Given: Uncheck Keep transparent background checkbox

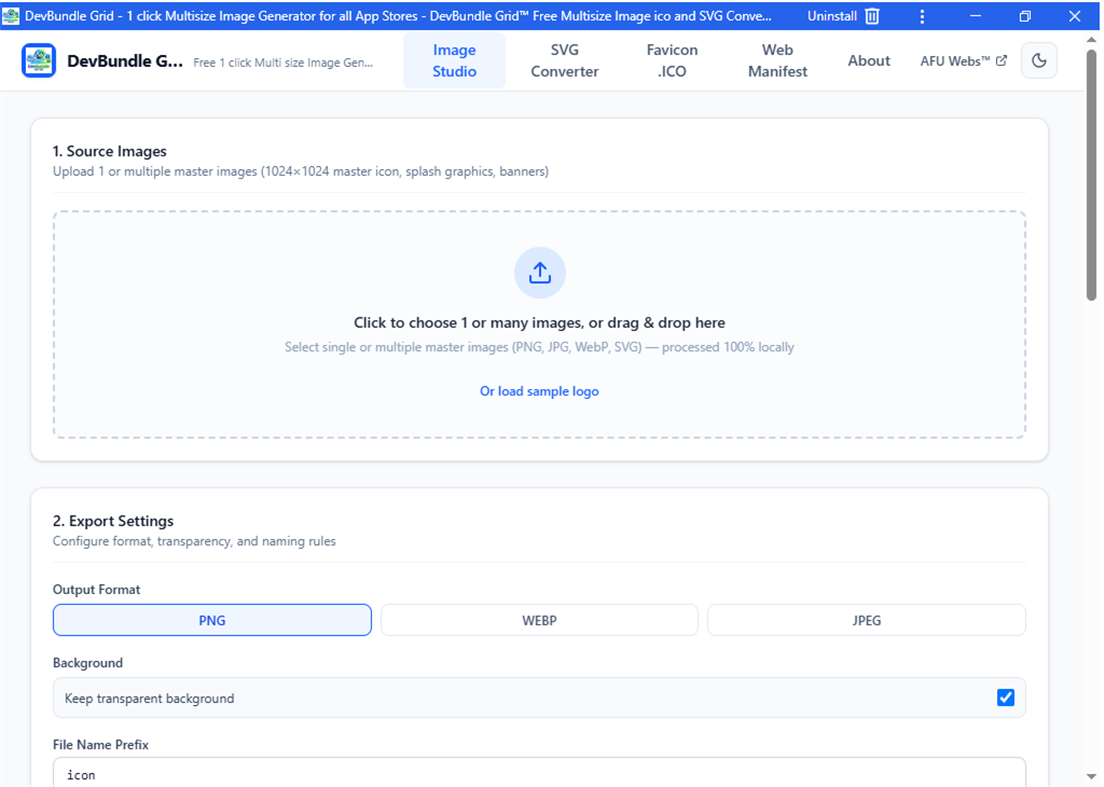Looking at the screenshot, I should (x=1005, y=698).
